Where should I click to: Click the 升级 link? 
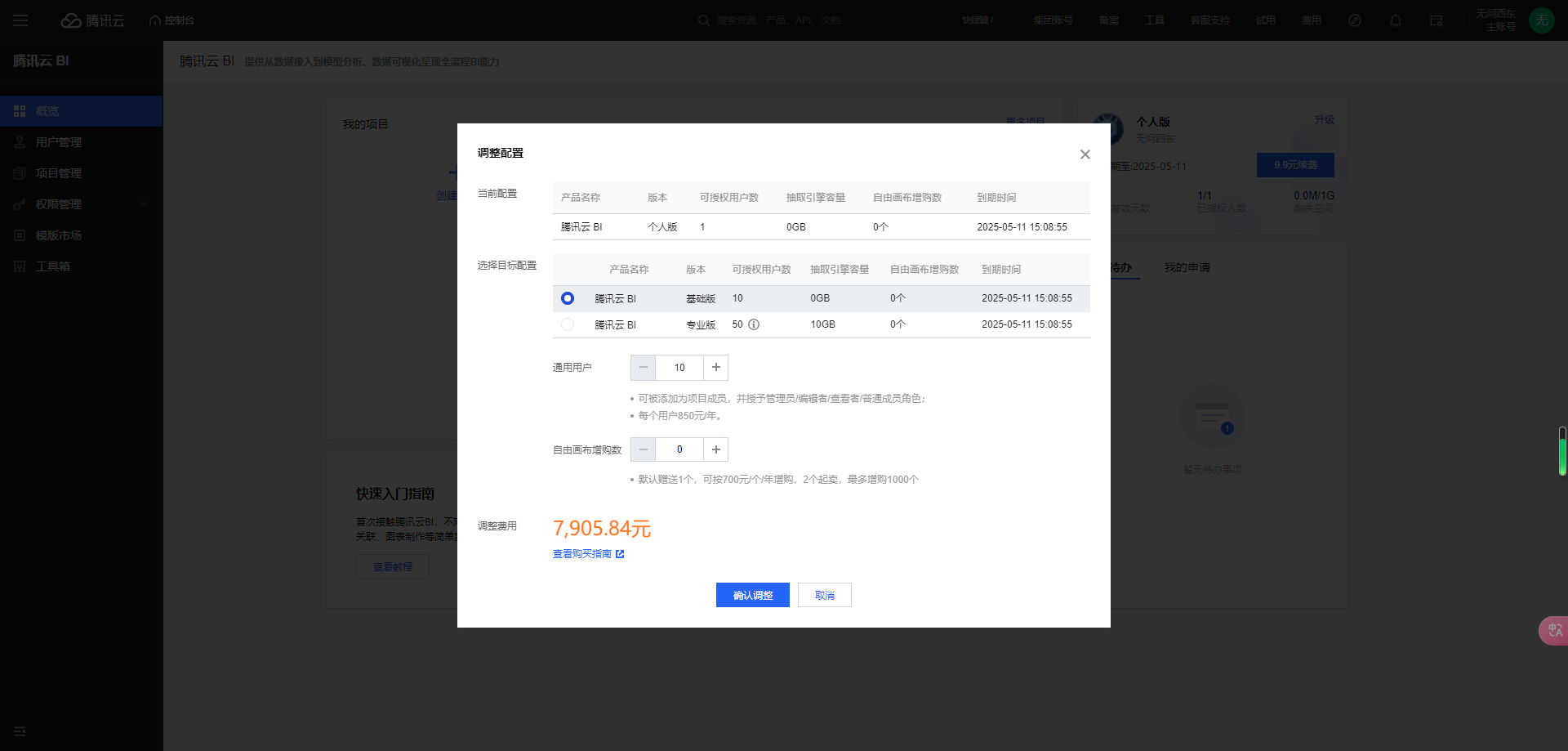tap(1324, 120)
